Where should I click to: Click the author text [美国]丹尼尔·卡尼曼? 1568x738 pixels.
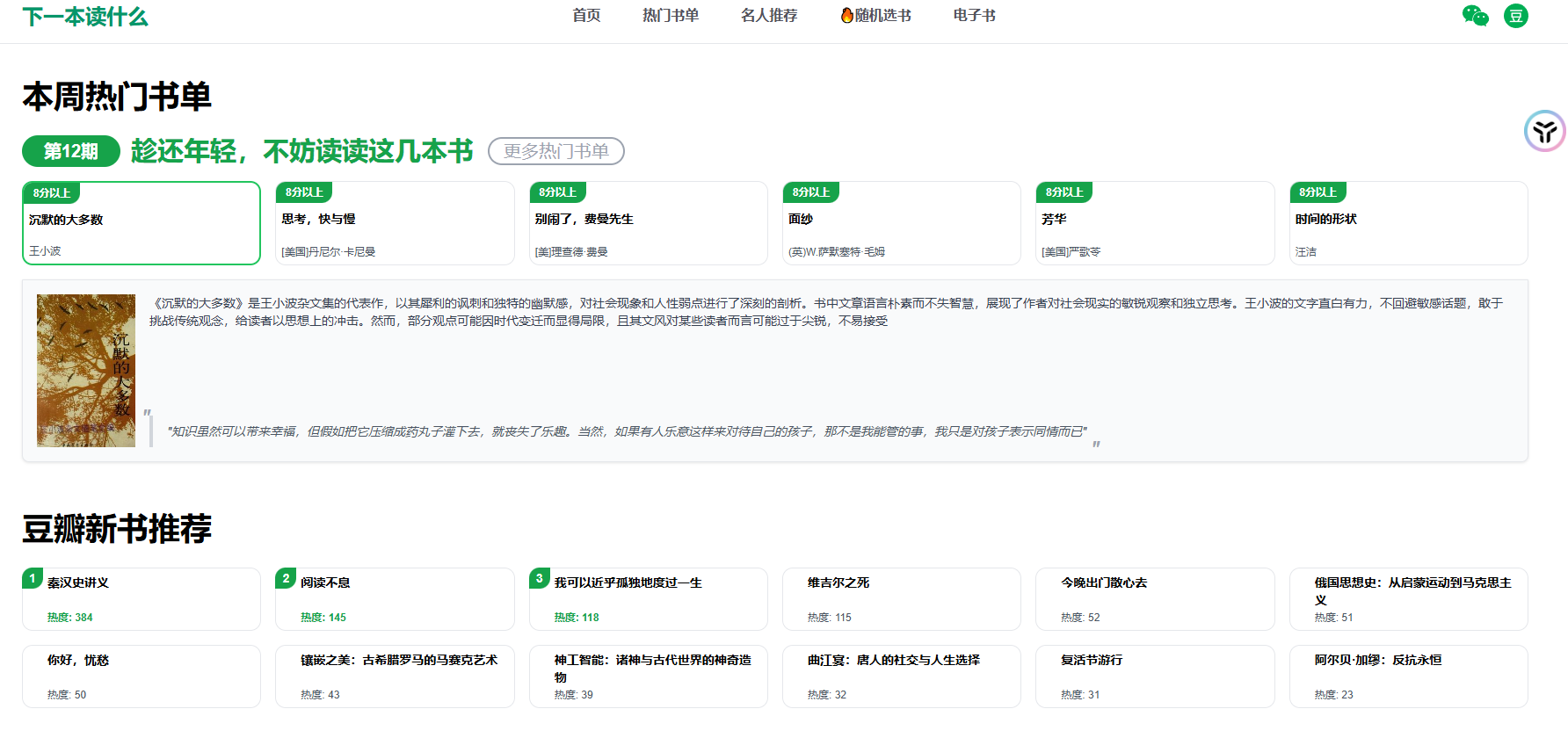(329, 252)
